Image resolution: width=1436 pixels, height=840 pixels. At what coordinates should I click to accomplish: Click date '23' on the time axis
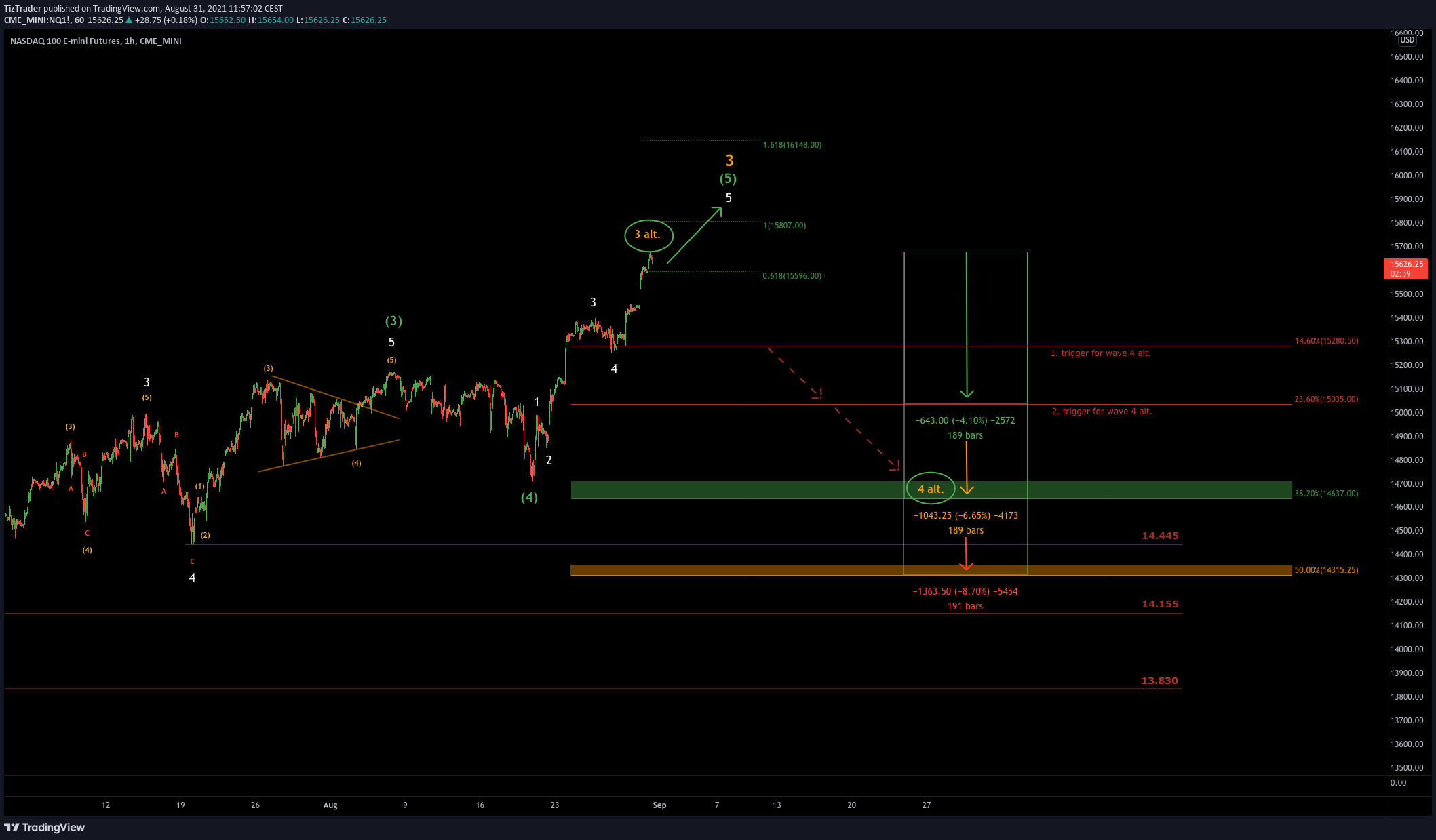555,805
